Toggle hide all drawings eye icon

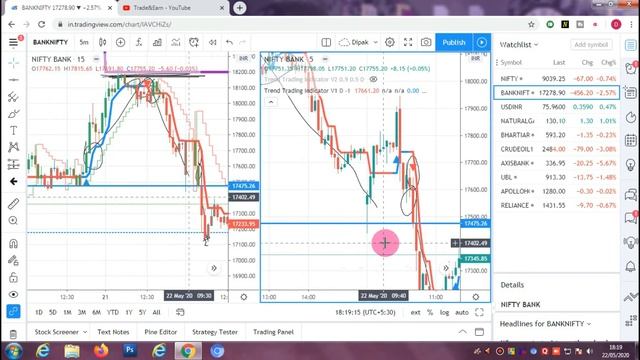[x=13, y=294]
